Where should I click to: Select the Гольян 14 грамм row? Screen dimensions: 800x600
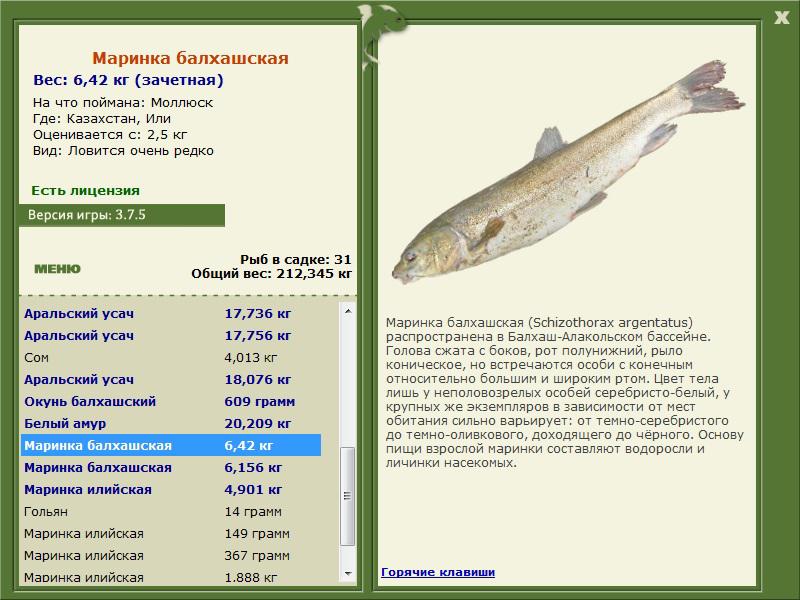171,511
